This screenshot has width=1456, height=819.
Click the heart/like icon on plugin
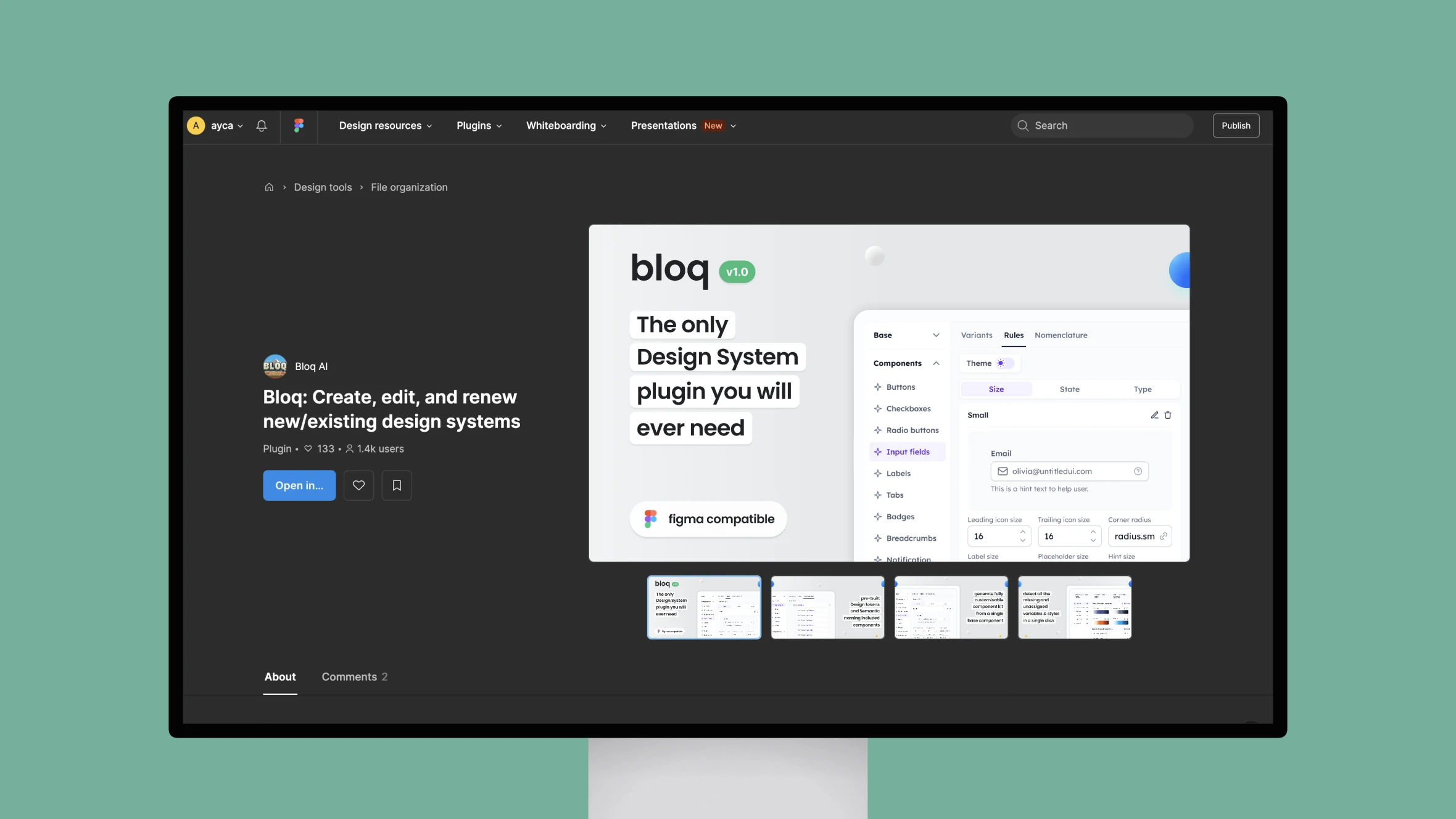359,485
